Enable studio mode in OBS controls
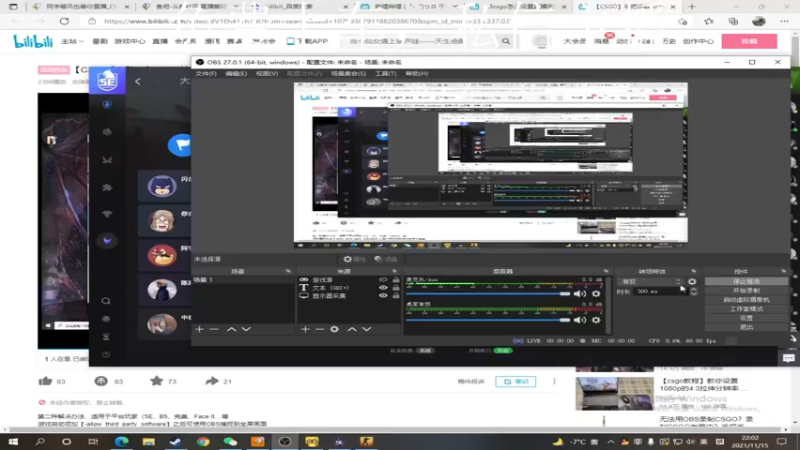Viewport: 800px width, 450px height. coord(746,309)
